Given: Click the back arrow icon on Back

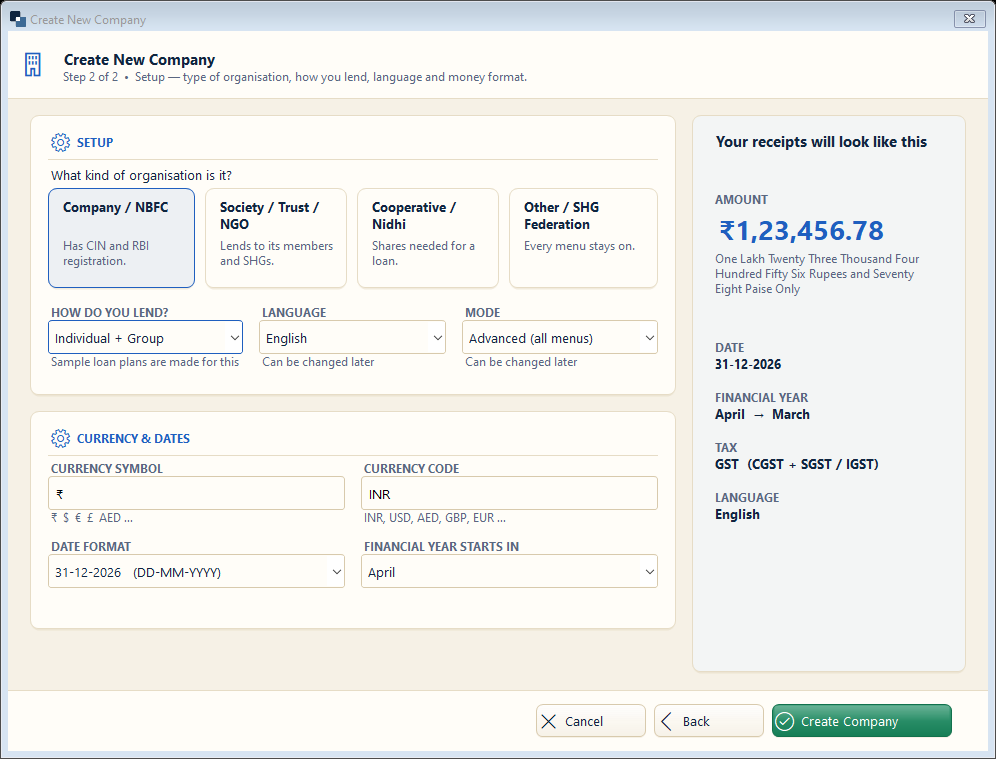Looking at the screenshot, I should [666, 721].
